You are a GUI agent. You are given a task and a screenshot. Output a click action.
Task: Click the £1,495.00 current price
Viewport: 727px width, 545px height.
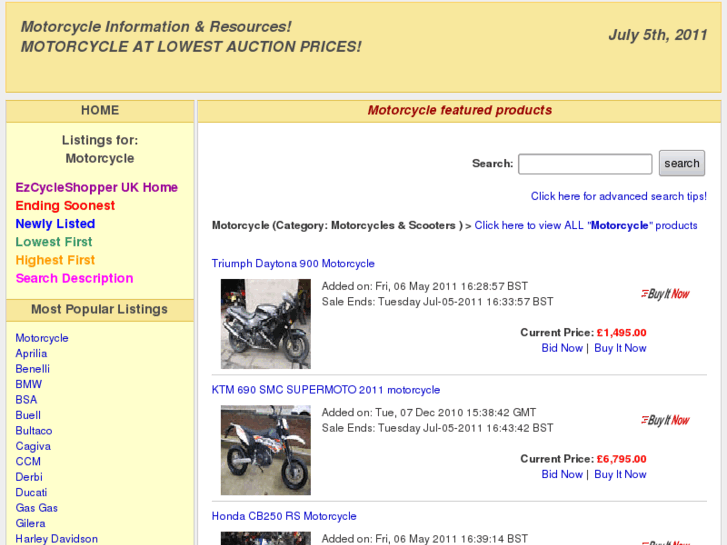pyautogui.click(x=621, y=333)
